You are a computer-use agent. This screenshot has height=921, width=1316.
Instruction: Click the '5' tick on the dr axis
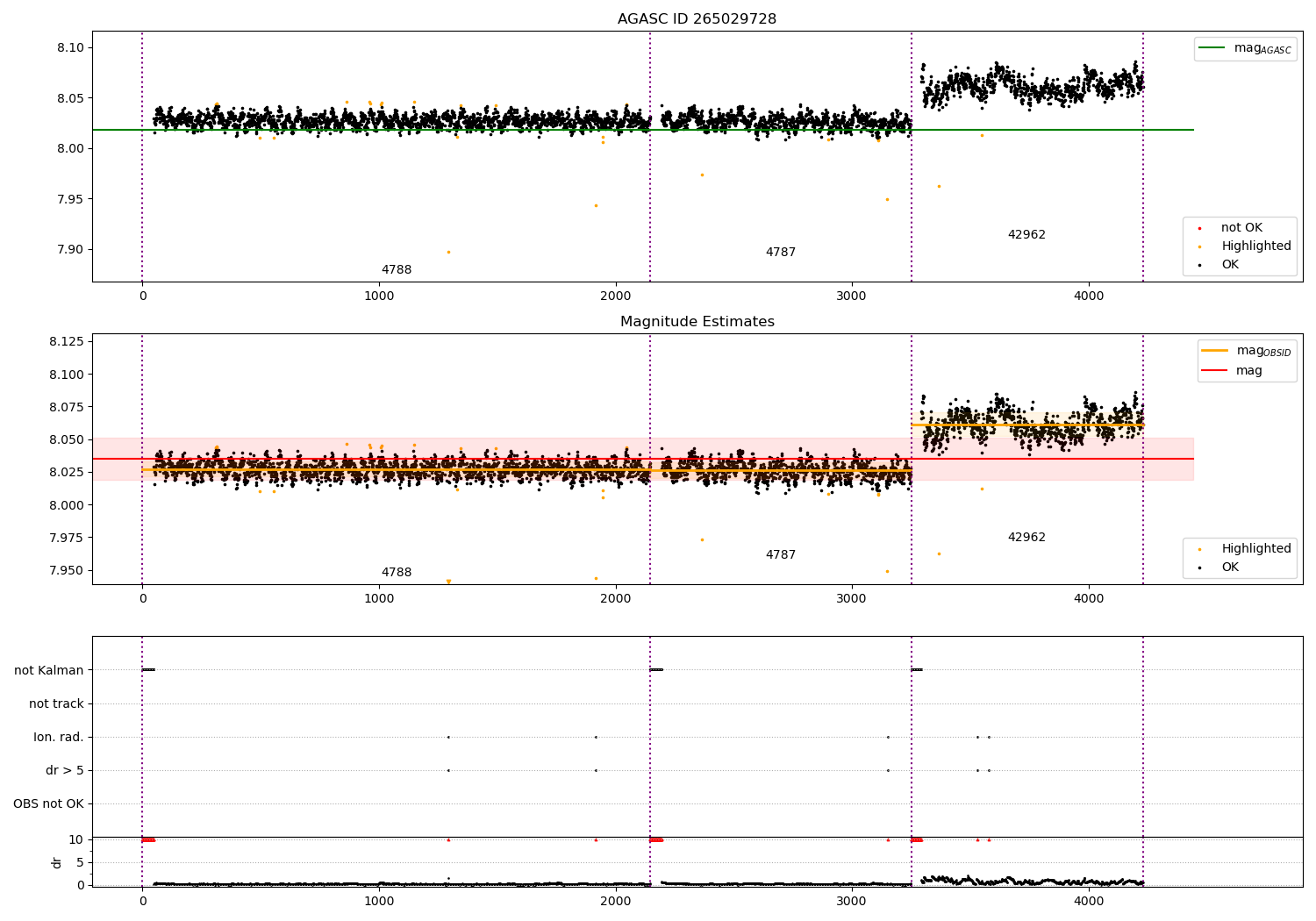[81, 863]
